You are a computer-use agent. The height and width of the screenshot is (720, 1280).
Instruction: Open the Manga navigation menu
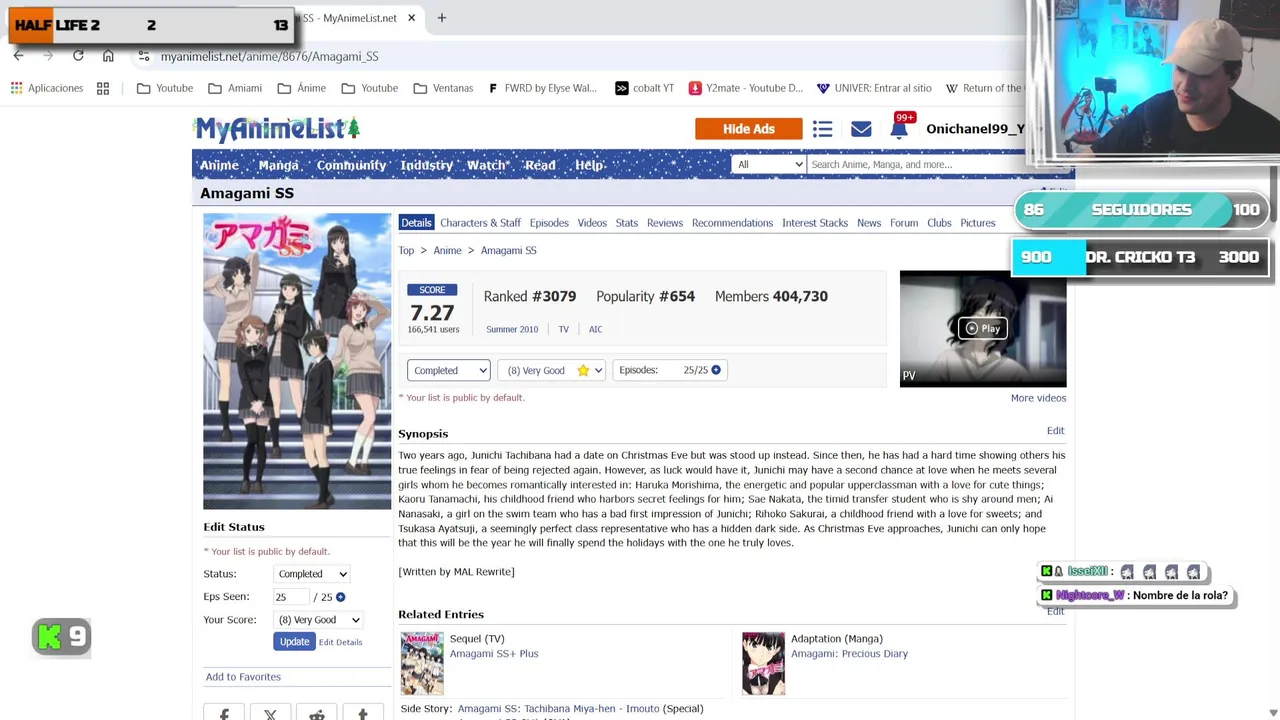[278, 165]
